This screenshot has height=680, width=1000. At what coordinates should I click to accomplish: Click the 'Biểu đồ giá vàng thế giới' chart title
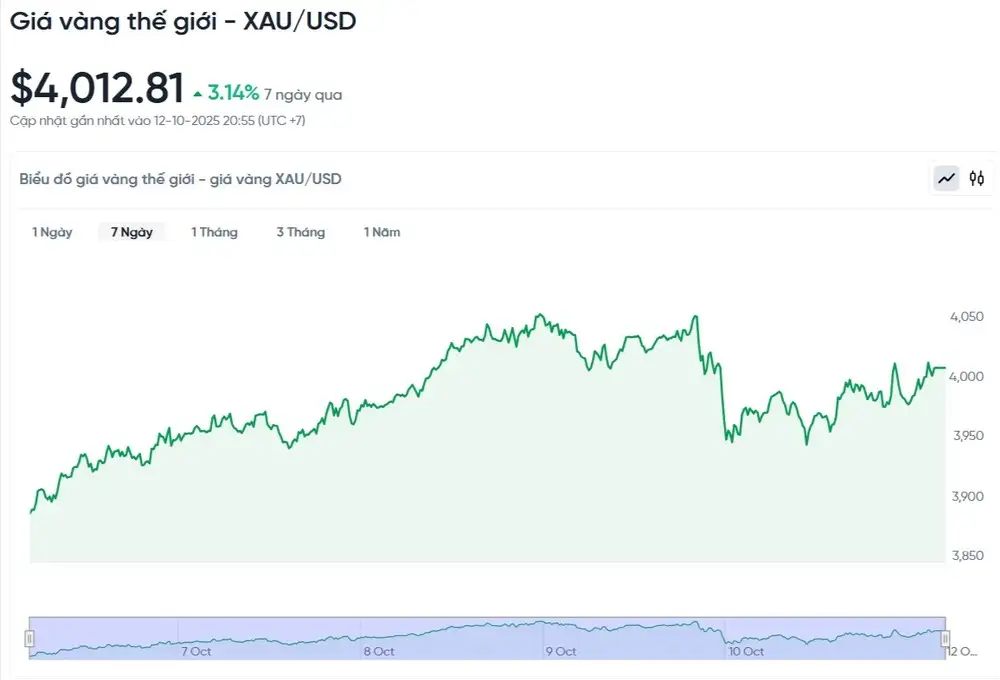[x=180, y=179]
